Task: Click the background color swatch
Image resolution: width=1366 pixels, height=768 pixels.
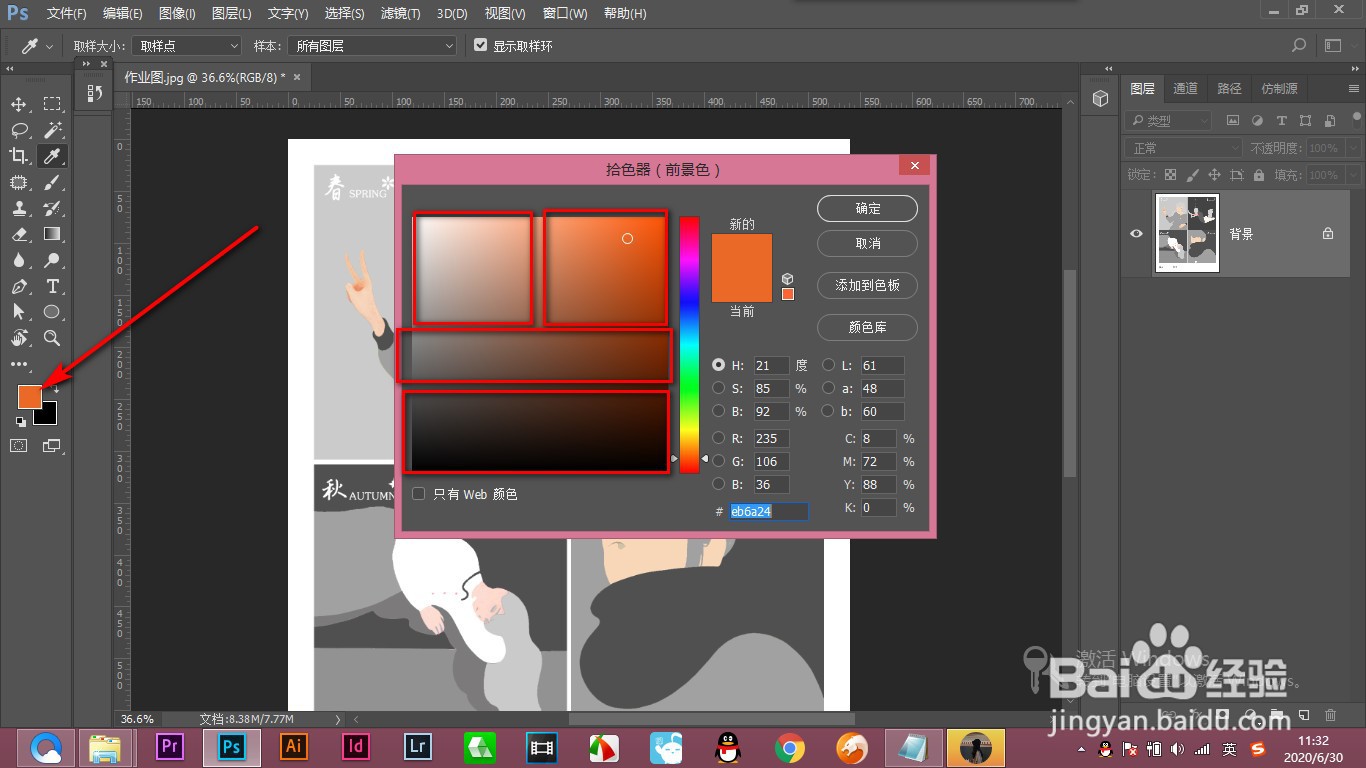Action: [48, 415]
